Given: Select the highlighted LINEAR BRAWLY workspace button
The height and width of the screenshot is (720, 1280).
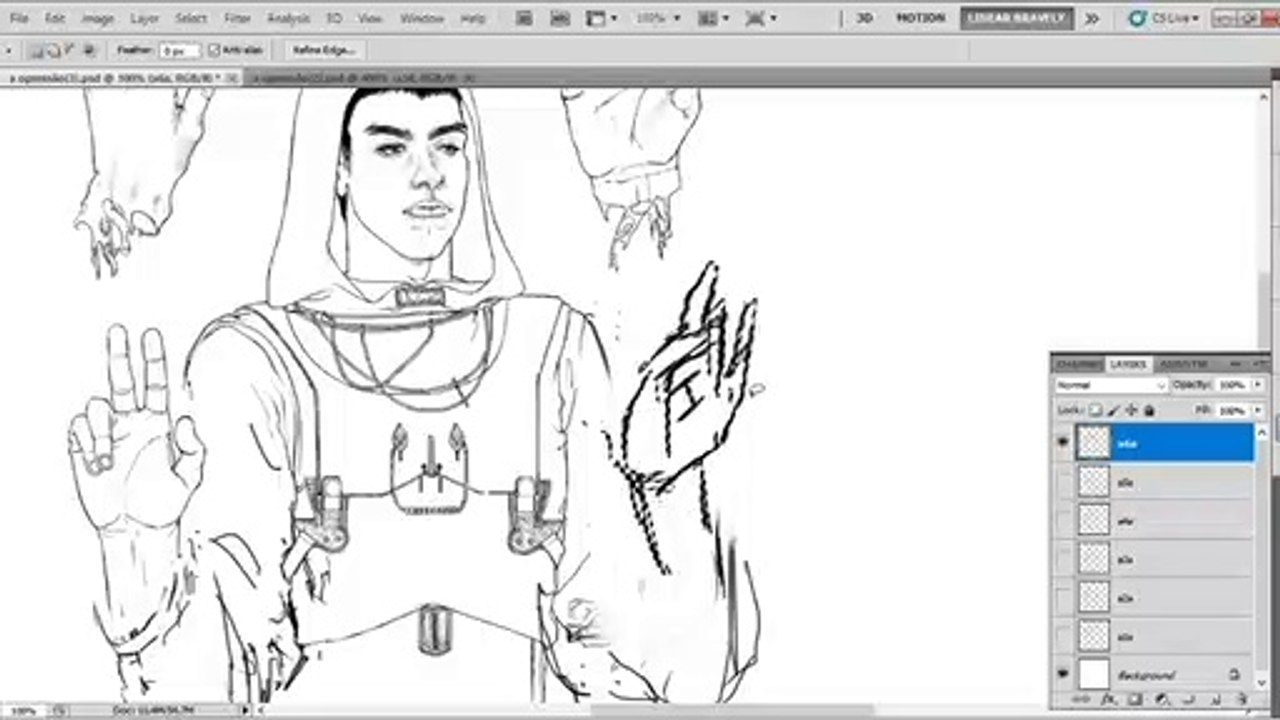Looking at the screenshot, I should 1017,18.
